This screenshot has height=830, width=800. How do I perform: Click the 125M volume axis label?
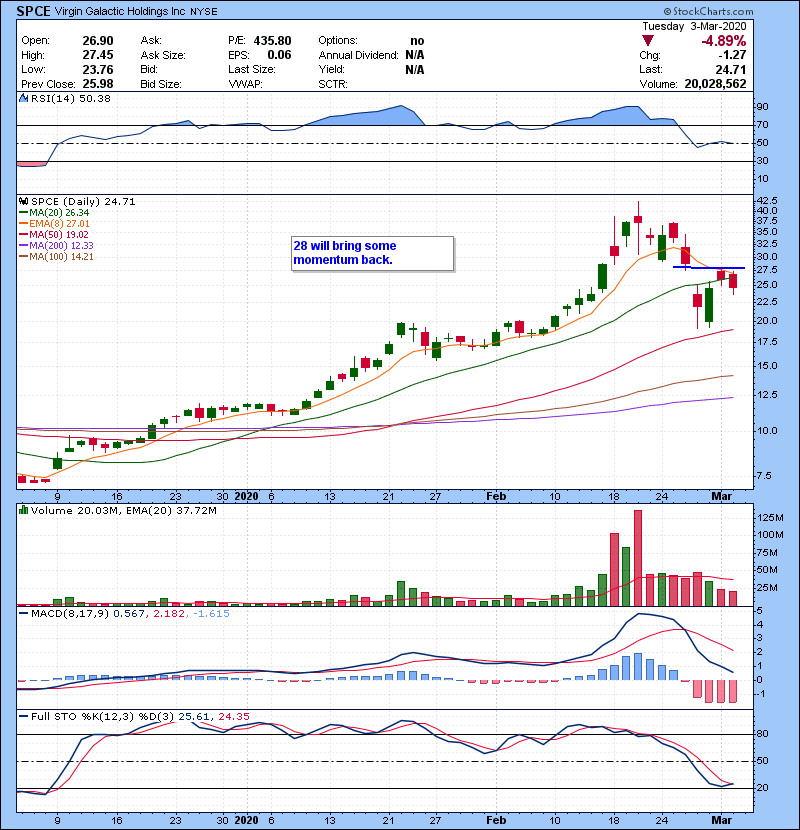[x=770, y=518]
